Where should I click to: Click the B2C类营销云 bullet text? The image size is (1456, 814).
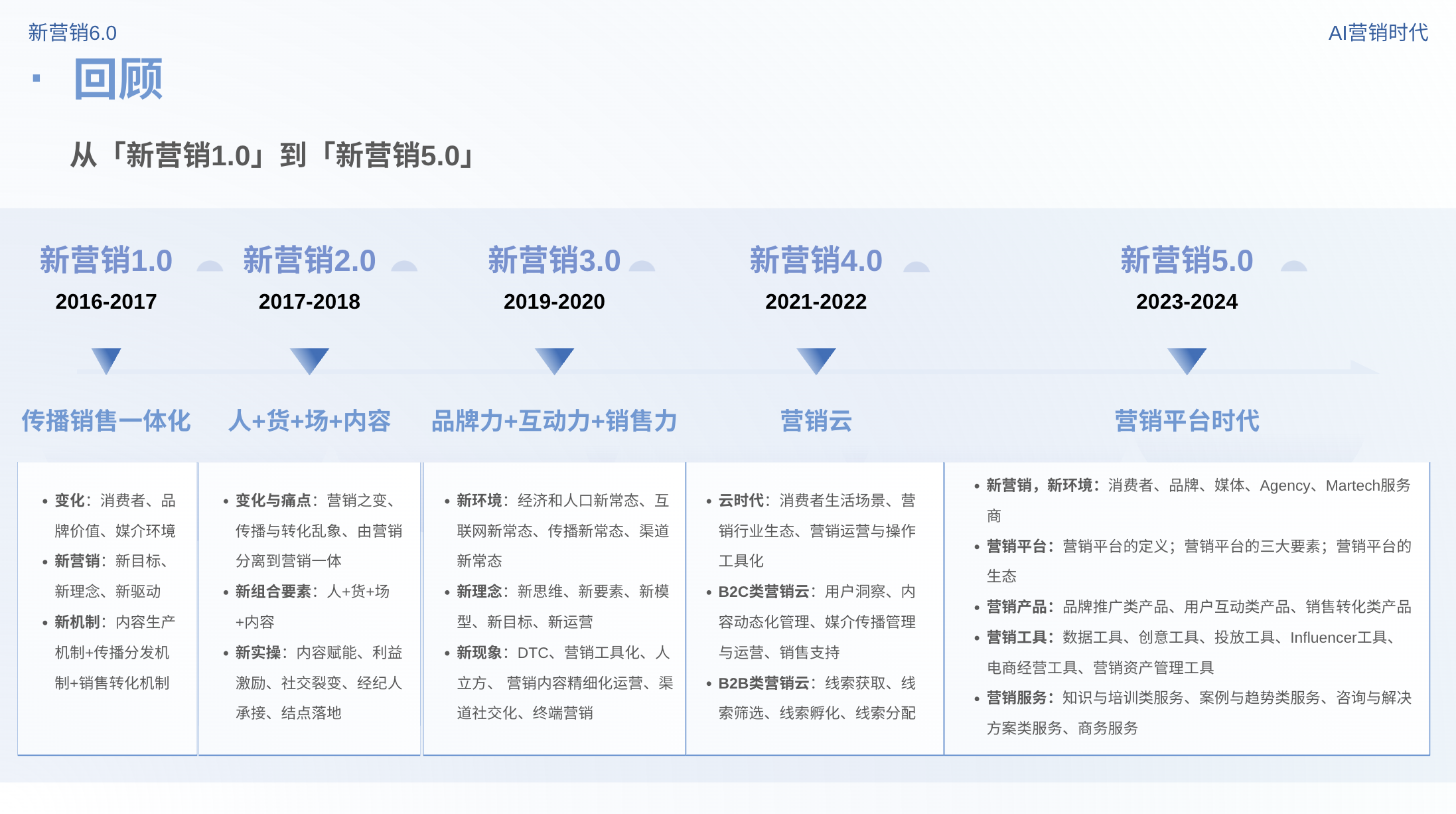pos(763,592)
